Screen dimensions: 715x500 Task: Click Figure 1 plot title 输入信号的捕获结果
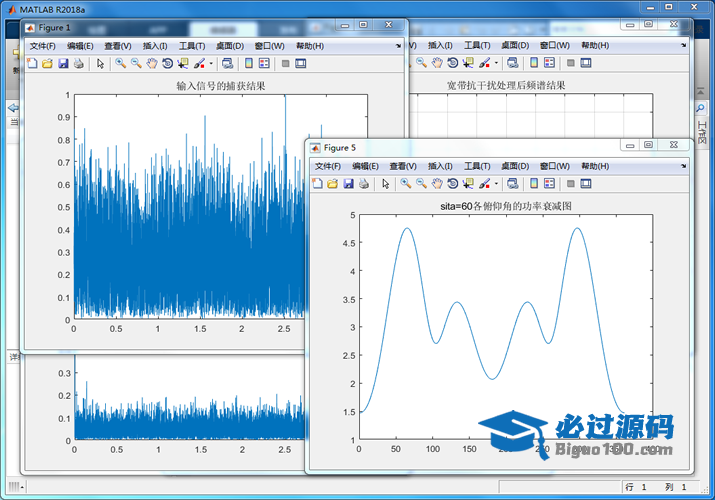tap(221, 86)
